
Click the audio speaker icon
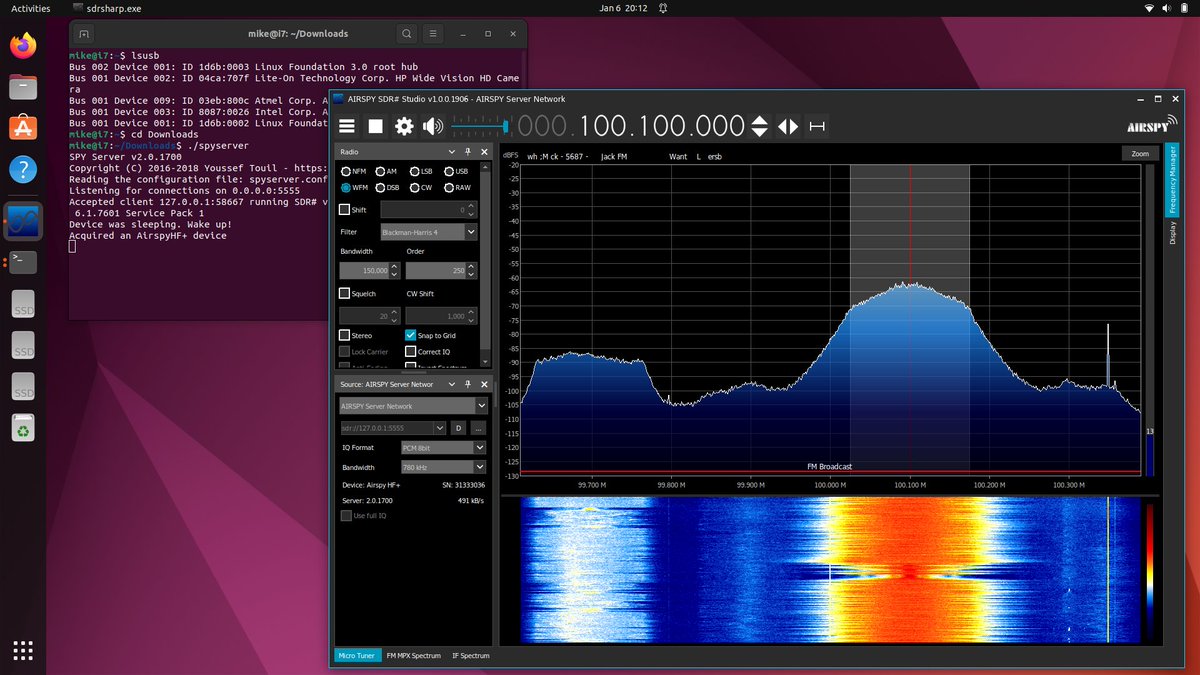click(x=431, y=126)
